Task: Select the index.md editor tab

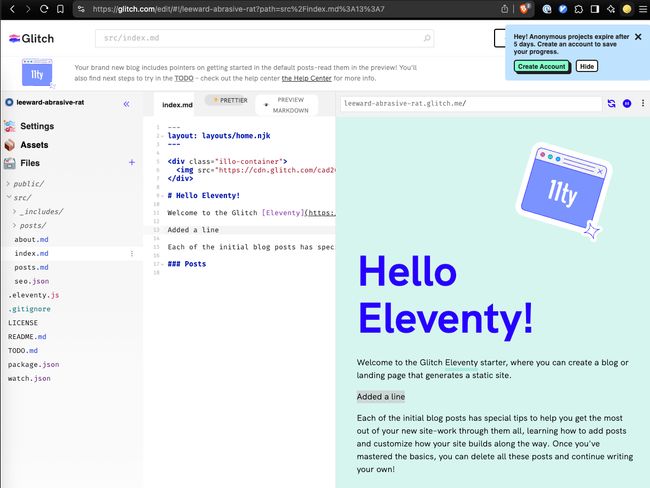Action: pos(177,105)
